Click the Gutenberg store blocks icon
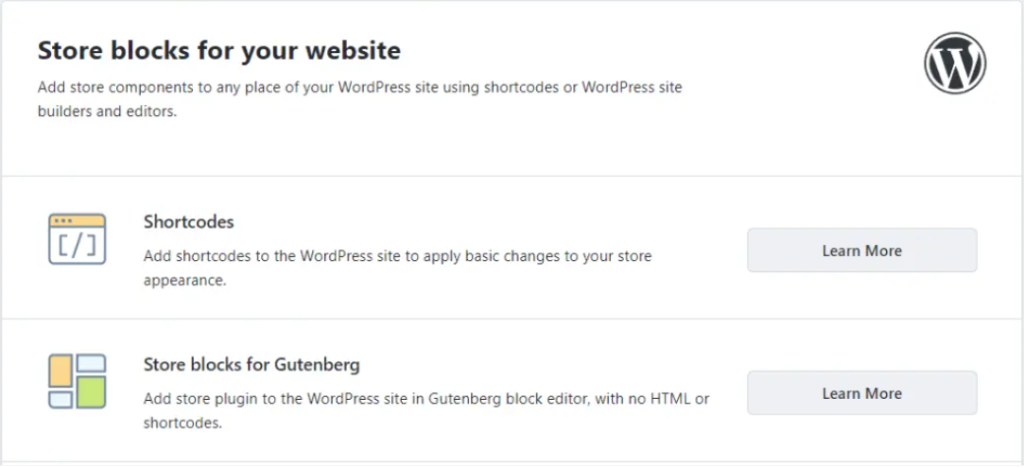Image resolution: width=1024 pixels, height=468 pixels. click(x=77, y=381)
